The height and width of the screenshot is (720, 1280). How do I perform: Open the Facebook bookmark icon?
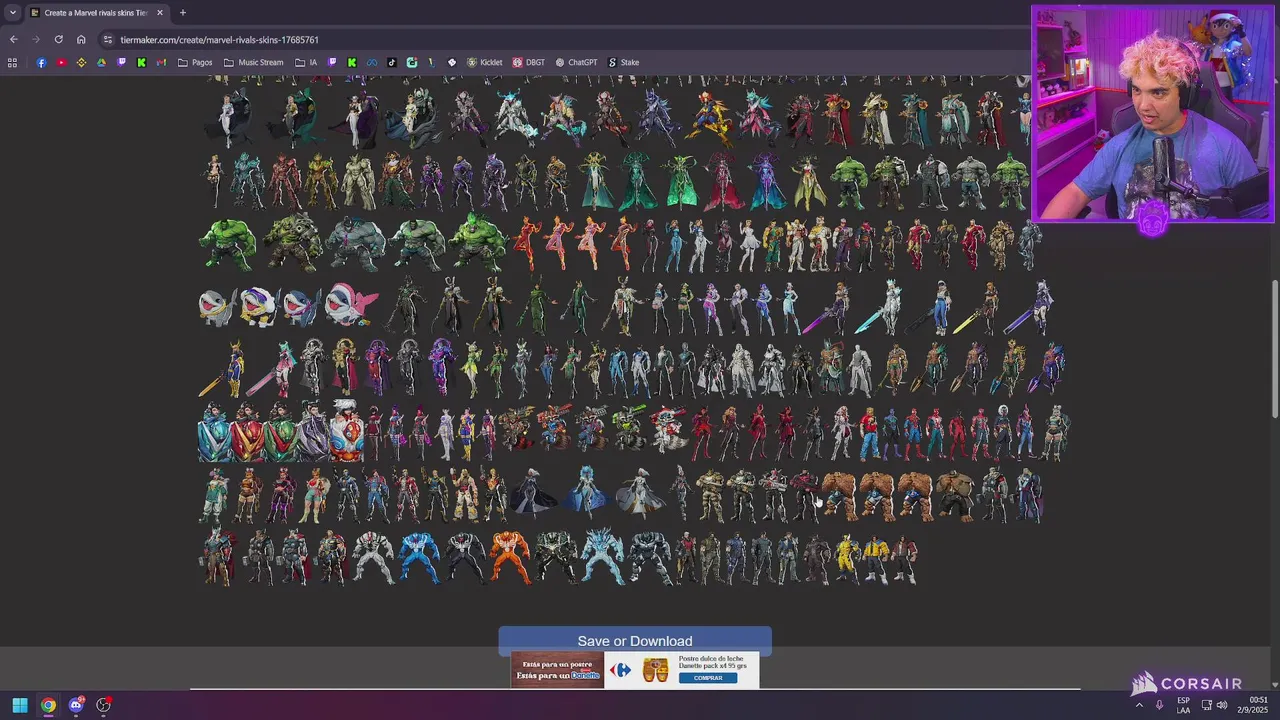pos(41,62)
